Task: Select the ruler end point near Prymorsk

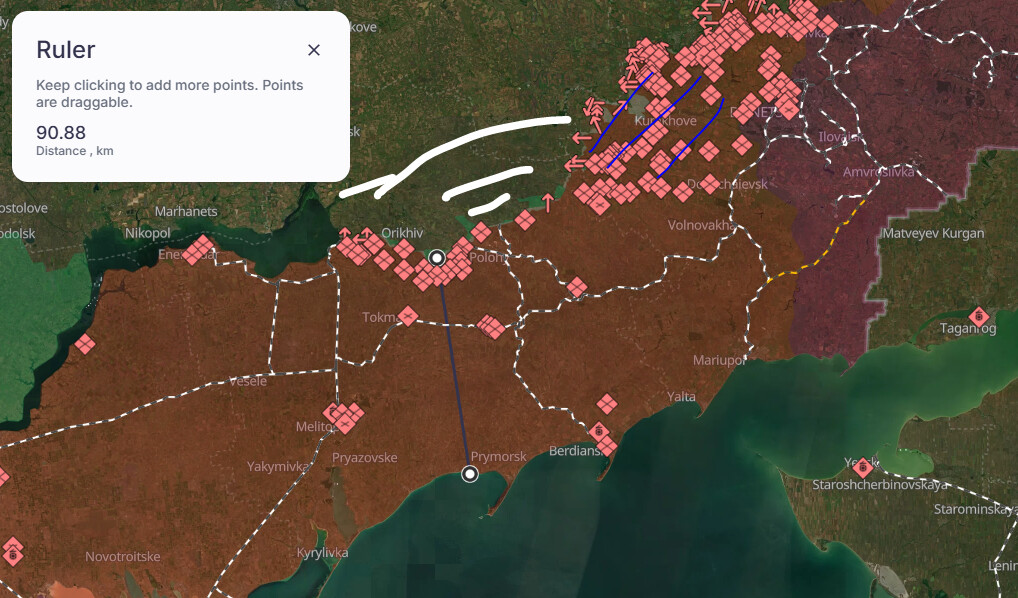Action: tap(469, 474)
